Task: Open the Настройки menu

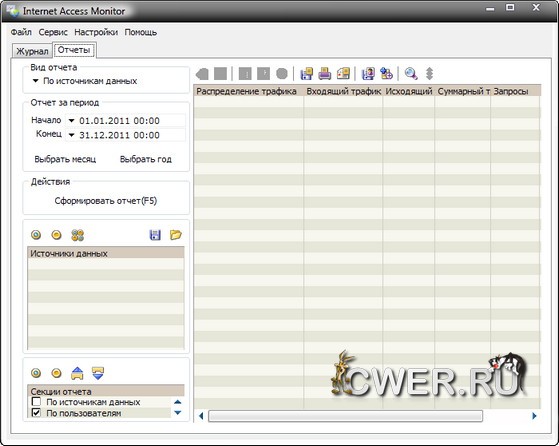Action: (x=96, y=32)
